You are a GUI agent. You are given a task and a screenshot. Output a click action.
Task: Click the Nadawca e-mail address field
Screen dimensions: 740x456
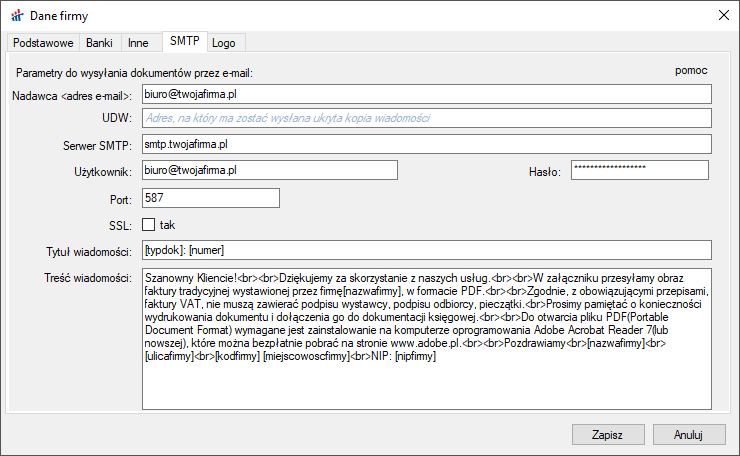(425, 94)
